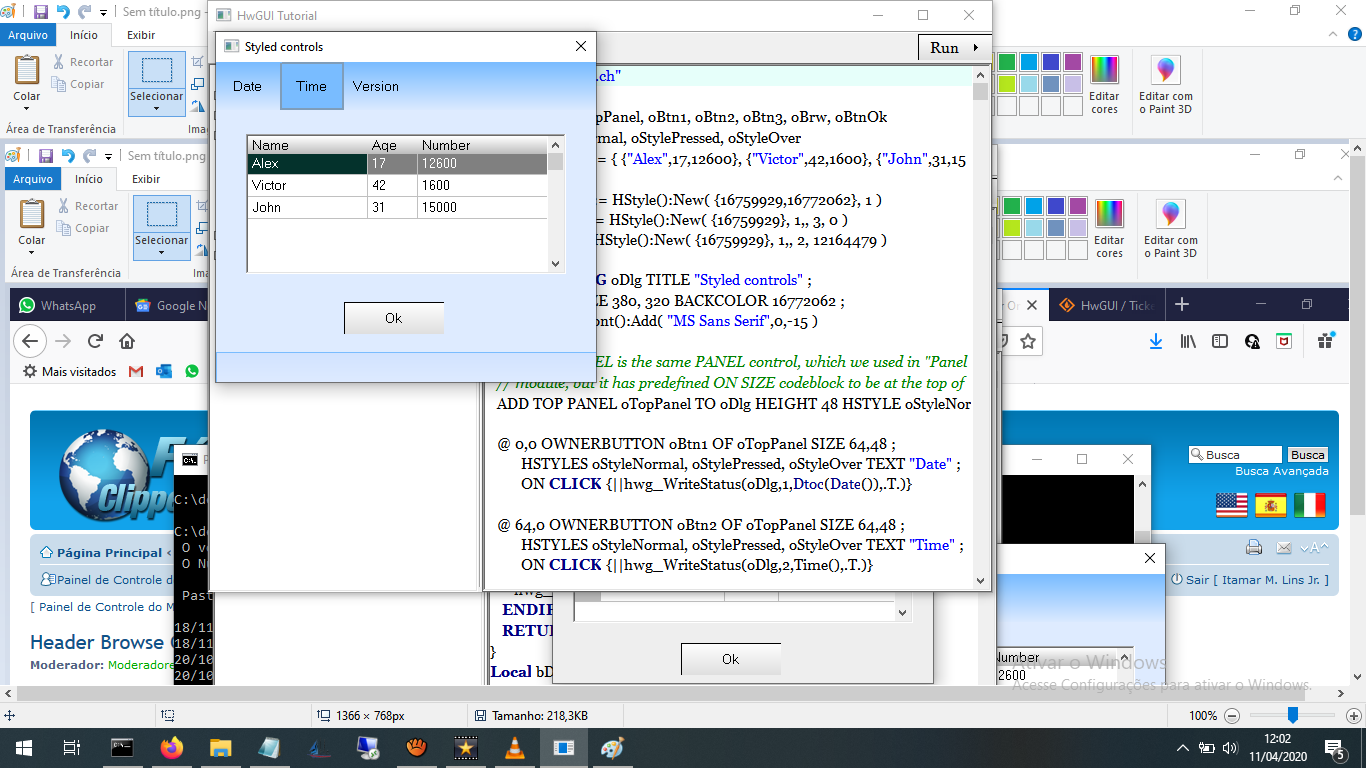Open the Arquivo menu in the topmost ribbon
1366x768 pixels.
click(27, 35)
